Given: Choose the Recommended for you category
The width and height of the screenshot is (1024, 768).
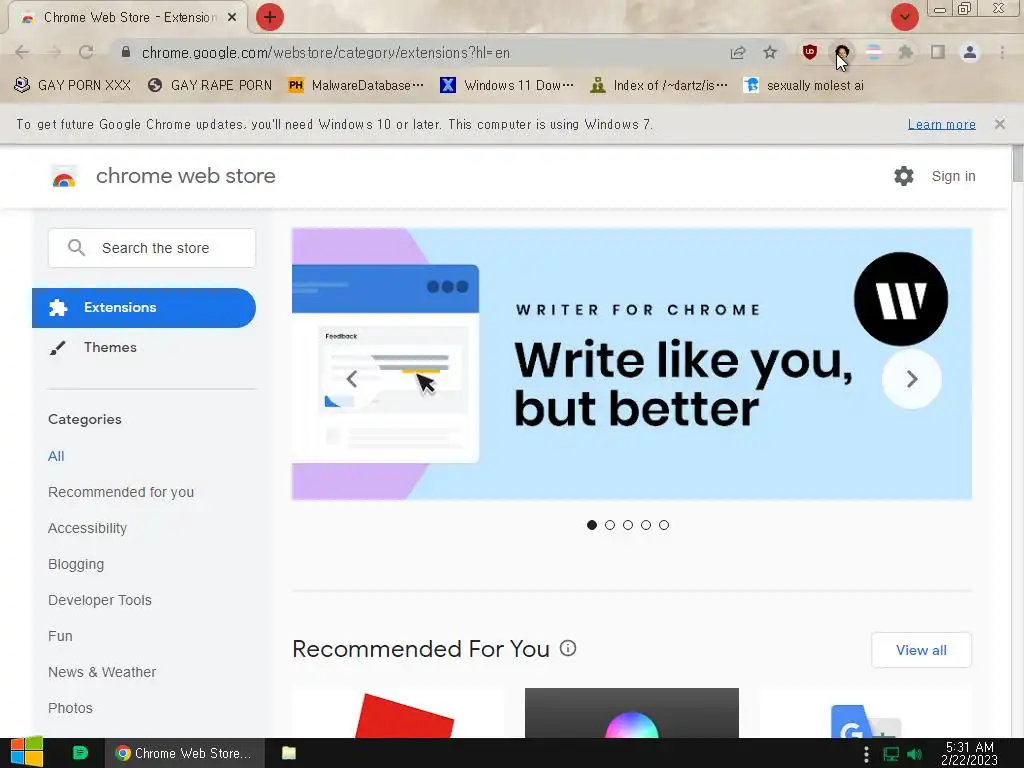Looking at the screenshot, I should (121, 492).
